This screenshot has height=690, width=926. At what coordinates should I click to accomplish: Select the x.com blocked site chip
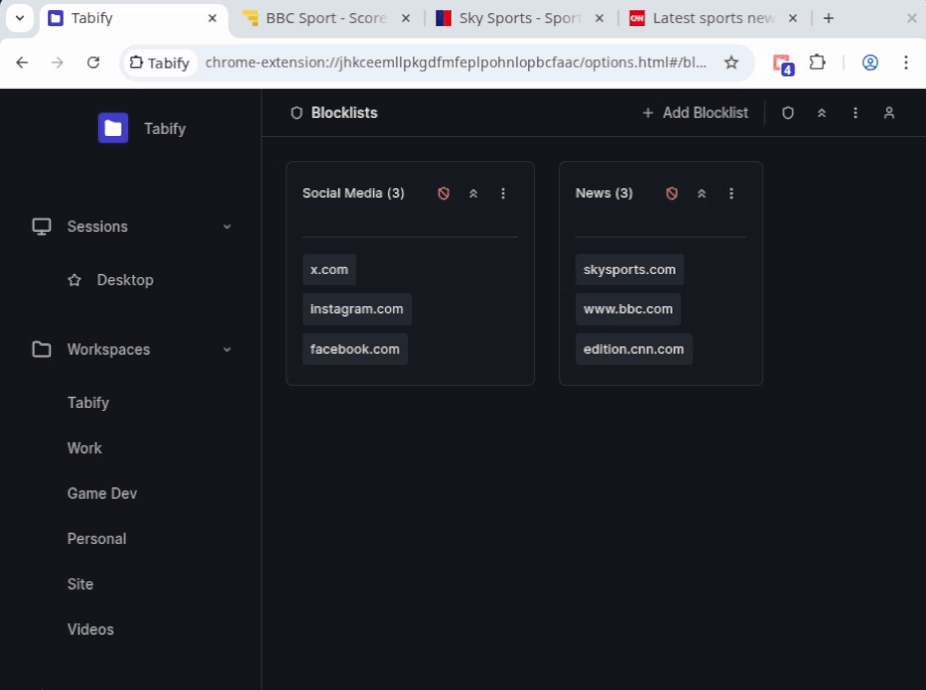coord(330,269)
